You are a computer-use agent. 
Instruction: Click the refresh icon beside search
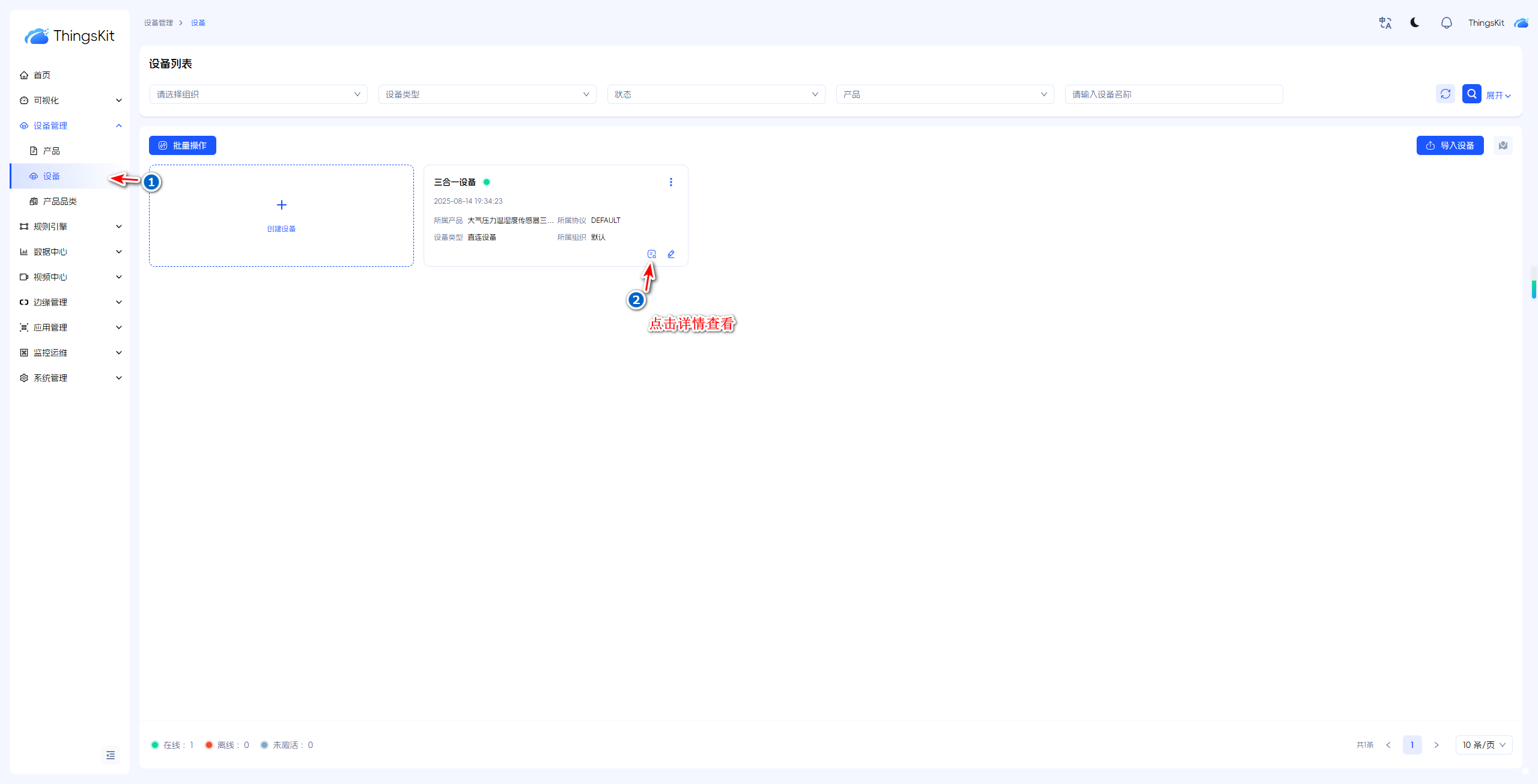click(1445, 94)
